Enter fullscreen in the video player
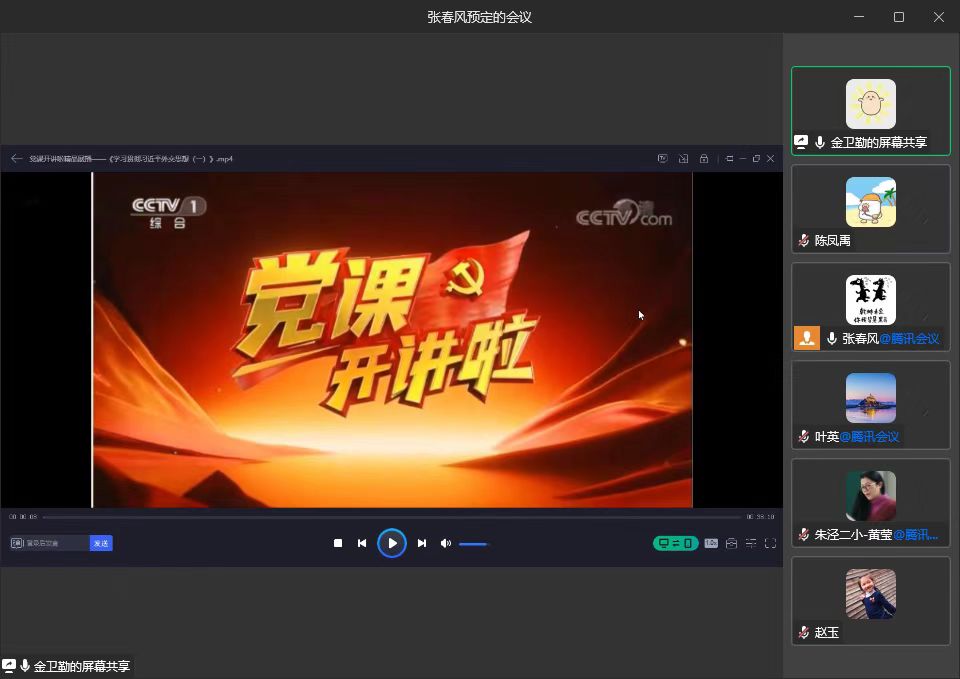 771,543
